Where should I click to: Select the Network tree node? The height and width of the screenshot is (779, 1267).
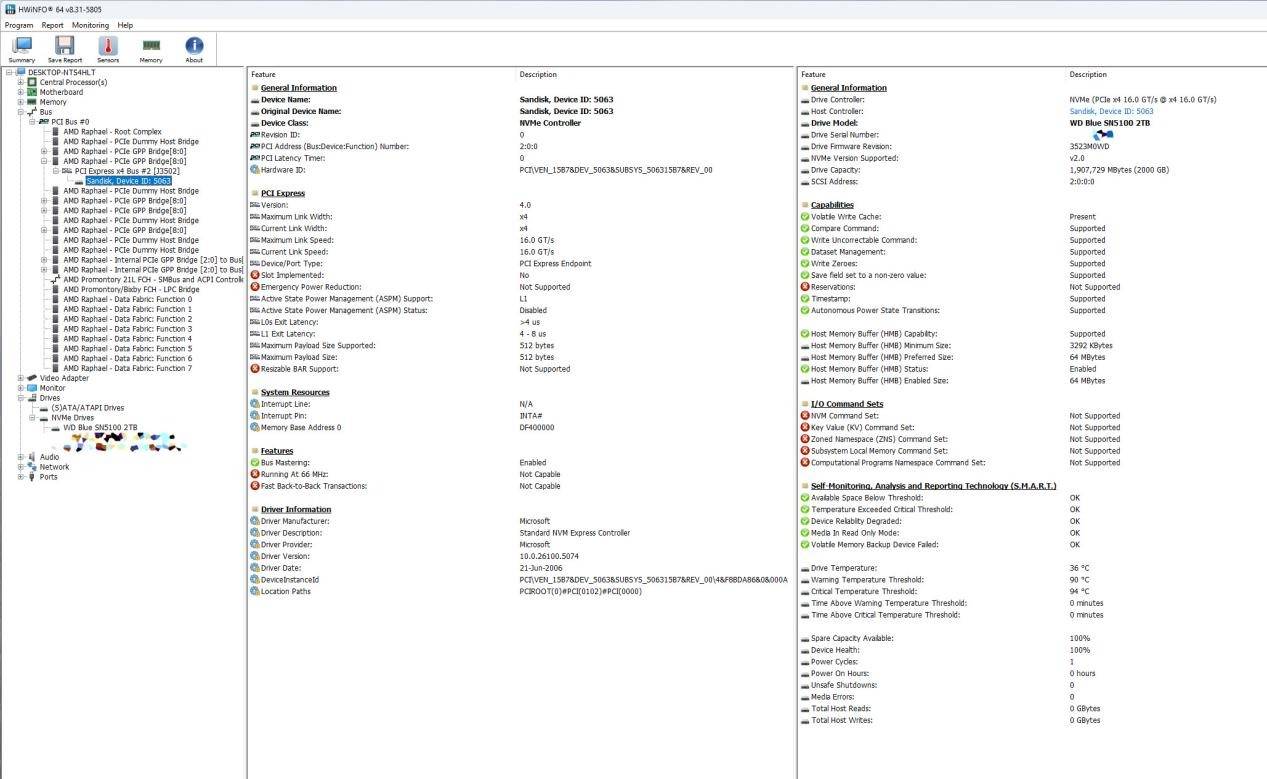(x=54, y=467)
